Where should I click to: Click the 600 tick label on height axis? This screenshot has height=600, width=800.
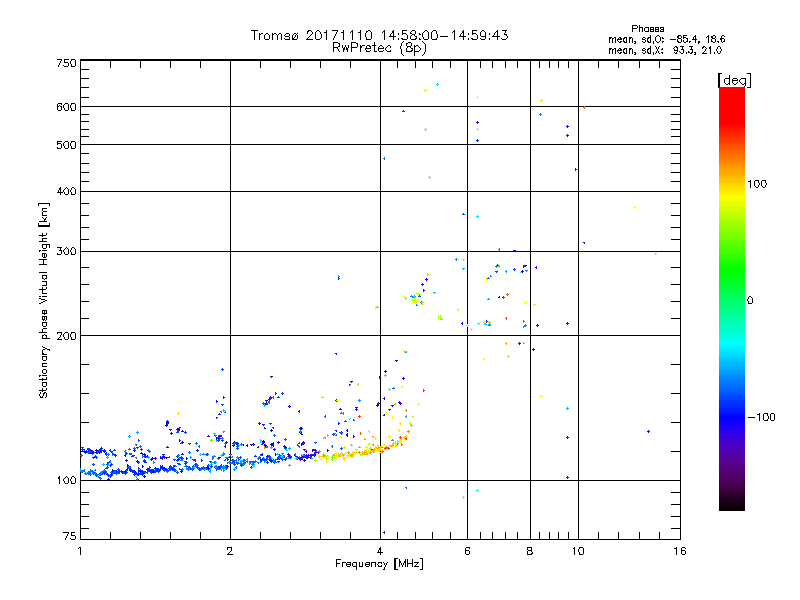(x=66, y=107)
